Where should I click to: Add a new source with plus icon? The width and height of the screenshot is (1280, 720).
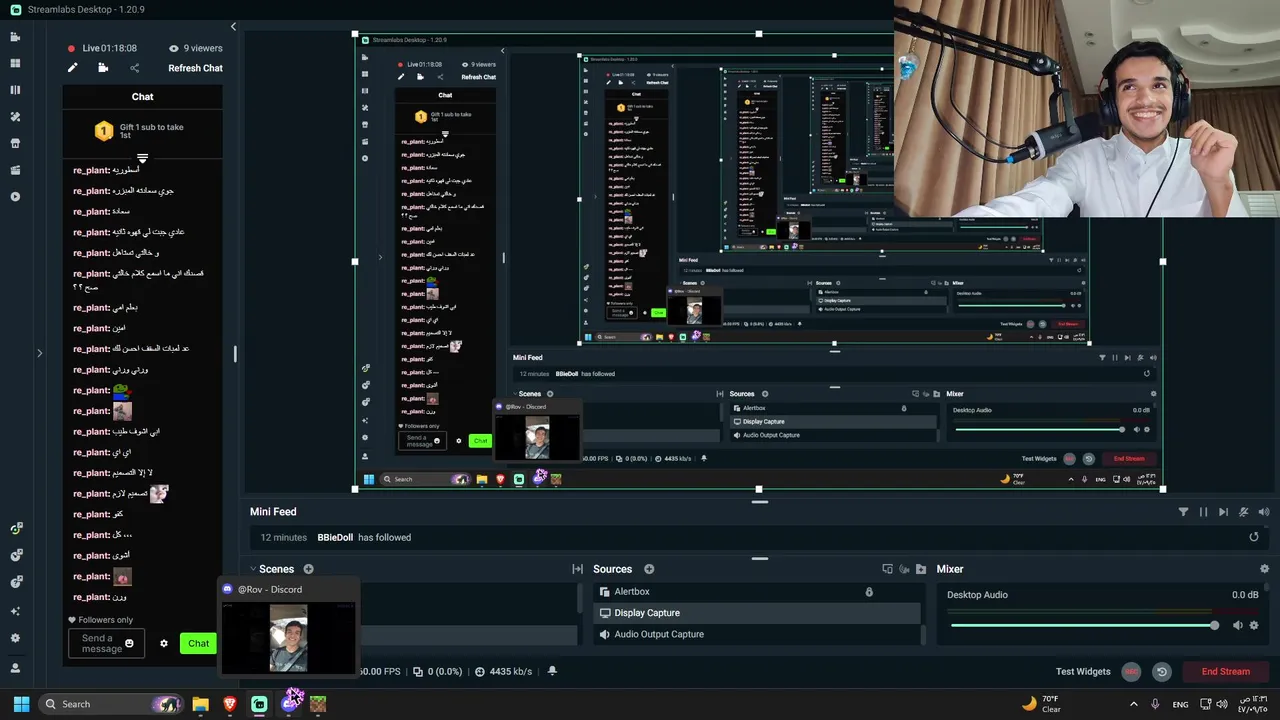[649, 569]
